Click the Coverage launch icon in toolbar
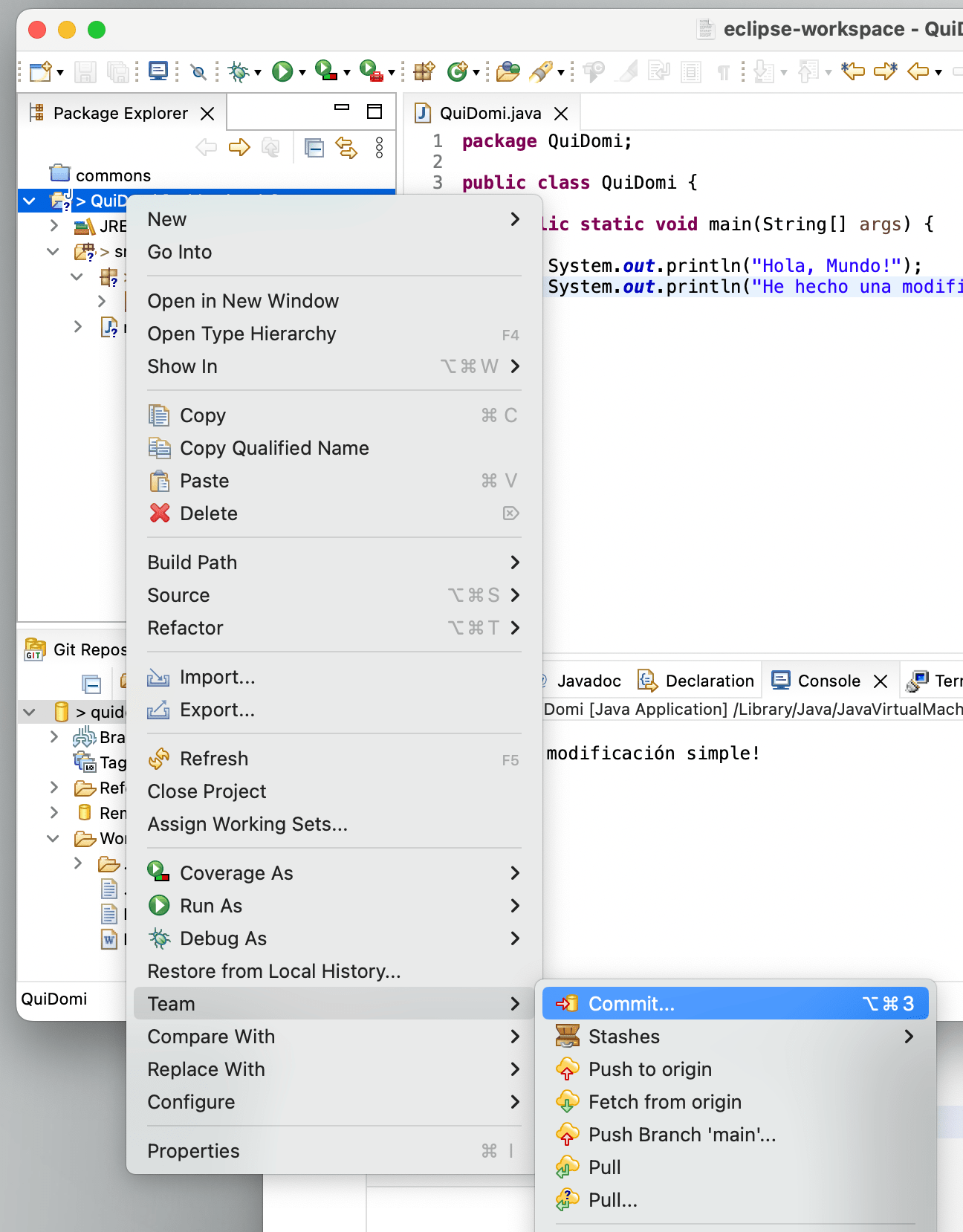 click(326, 71)
